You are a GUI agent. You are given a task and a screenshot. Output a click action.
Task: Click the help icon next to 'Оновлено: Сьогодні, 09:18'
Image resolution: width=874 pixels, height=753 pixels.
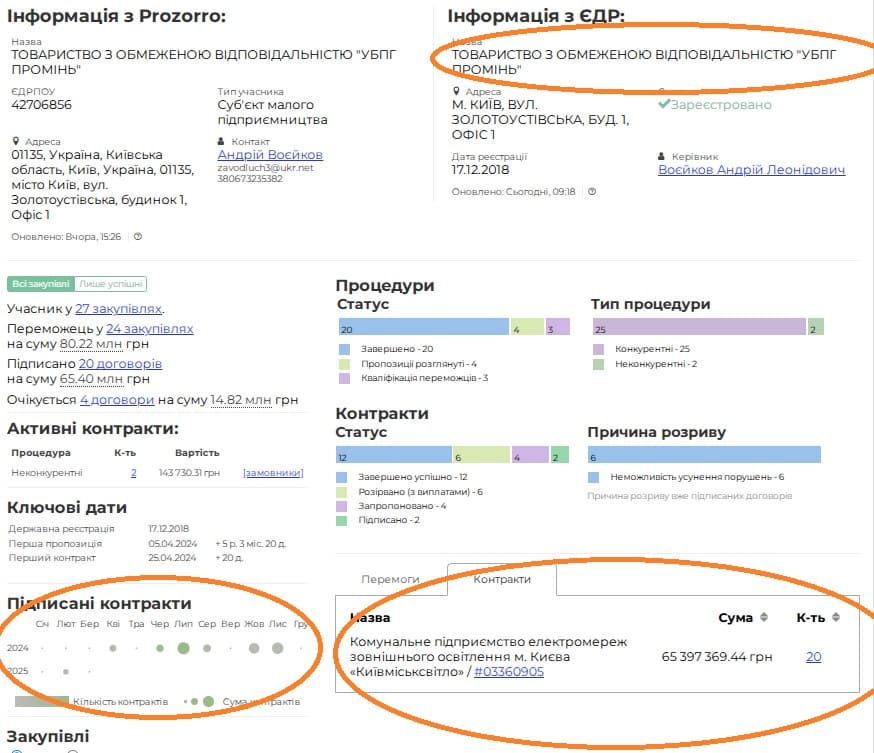[592, 192]
